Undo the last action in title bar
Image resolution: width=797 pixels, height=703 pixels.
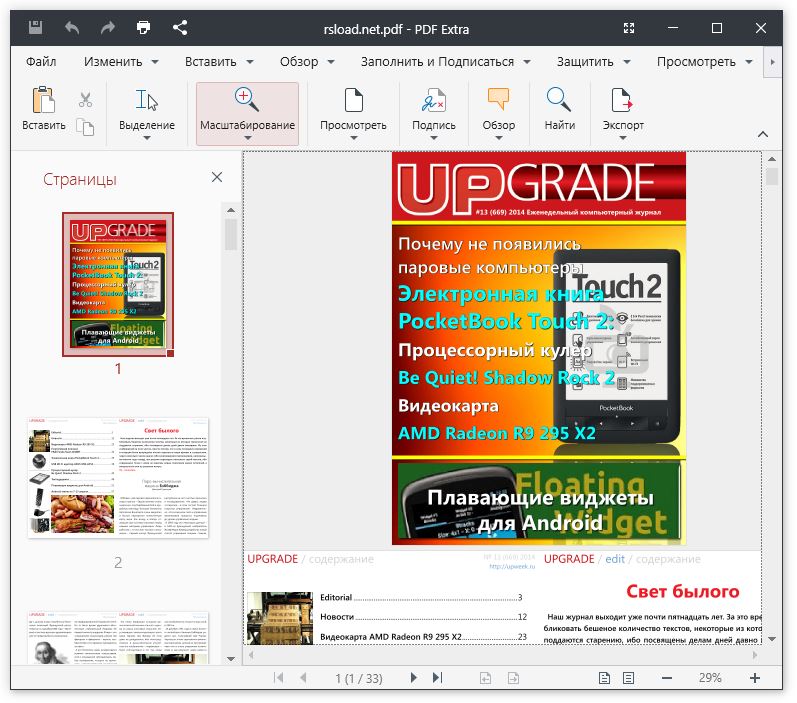click(x=72, y=27)
